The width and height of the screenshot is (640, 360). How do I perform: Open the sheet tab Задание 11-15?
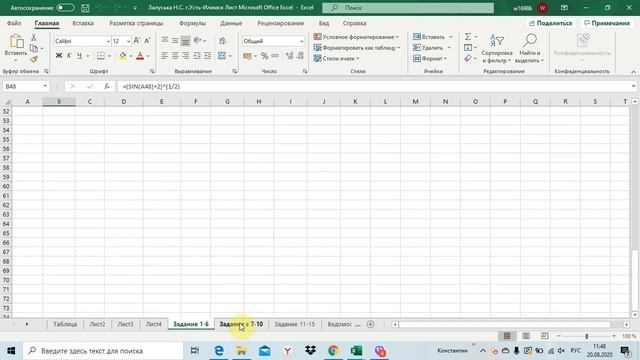(x=294, y=324)
